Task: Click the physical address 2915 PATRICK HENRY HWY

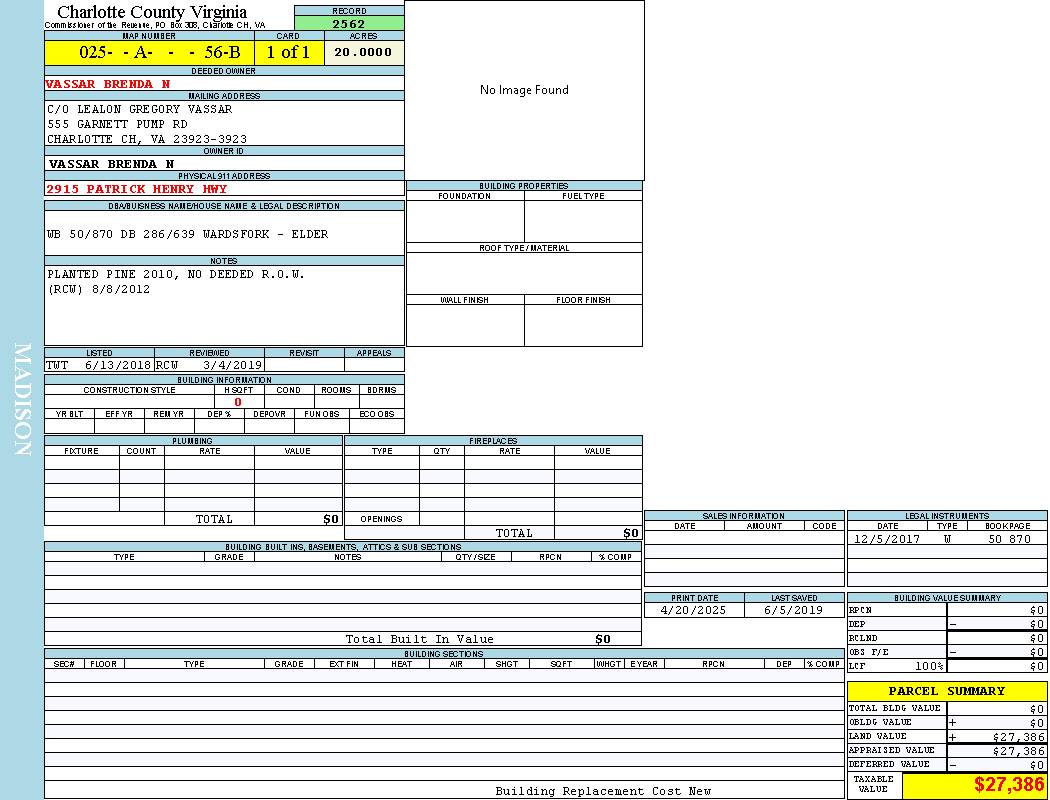Action: coord(137,189)
